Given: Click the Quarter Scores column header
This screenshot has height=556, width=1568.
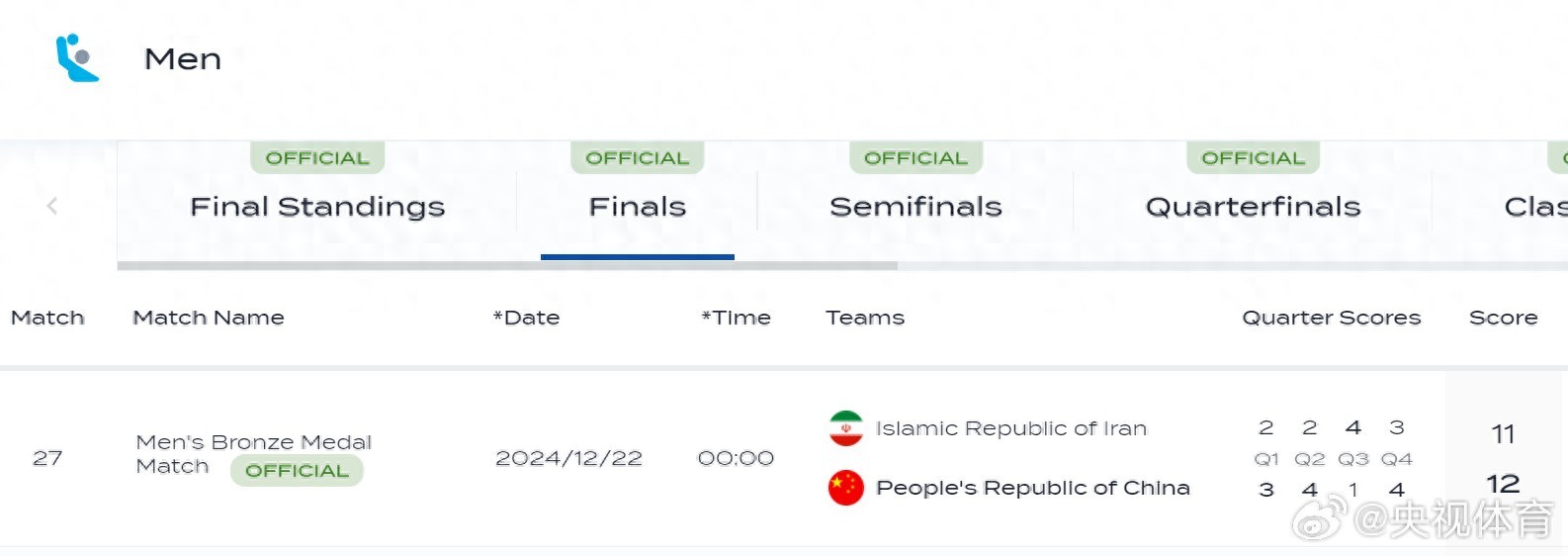Looking at the screenshot, I should click(1331, 318).
